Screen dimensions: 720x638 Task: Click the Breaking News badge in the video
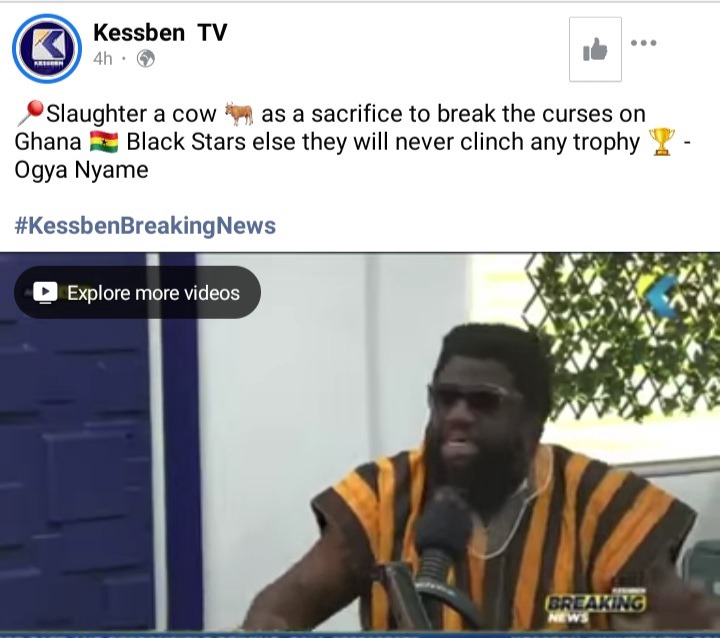tap(596, 606)
